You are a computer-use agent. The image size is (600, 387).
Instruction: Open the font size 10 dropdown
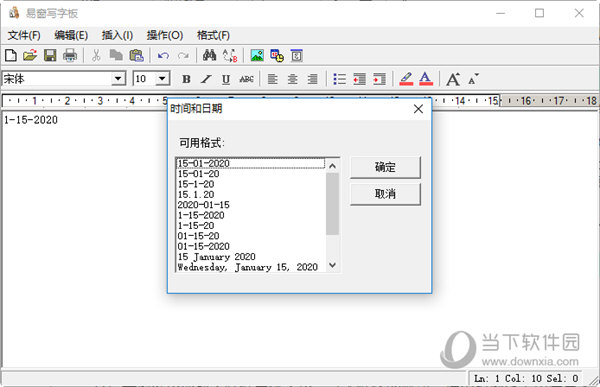162,79
